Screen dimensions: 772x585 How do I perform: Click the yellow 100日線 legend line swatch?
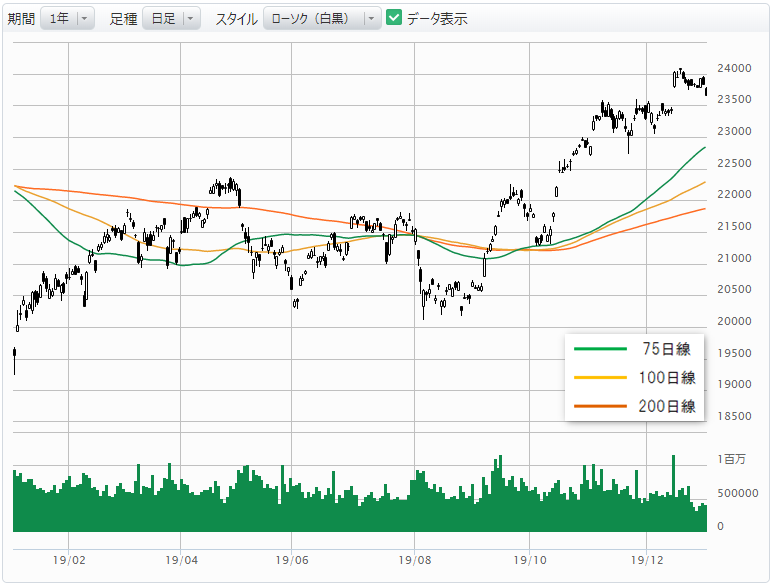[x=600, y=378]
